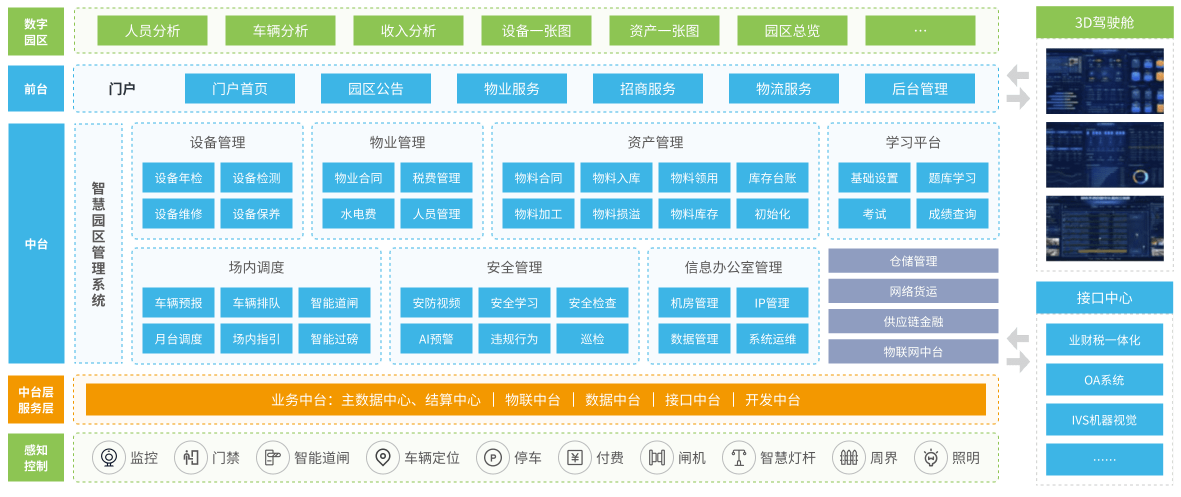Click the 付费 yen payment icon
The image size is (1181, 497).
click(574, 458)
